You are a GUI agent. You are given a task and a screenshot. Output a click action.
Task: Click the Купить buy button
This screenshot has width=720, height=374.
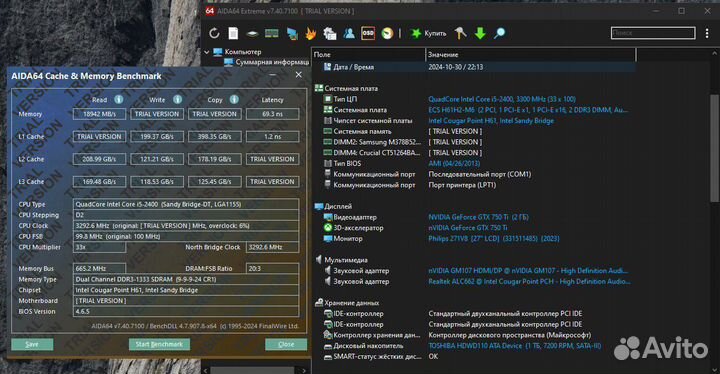click(x=428, y=33)
